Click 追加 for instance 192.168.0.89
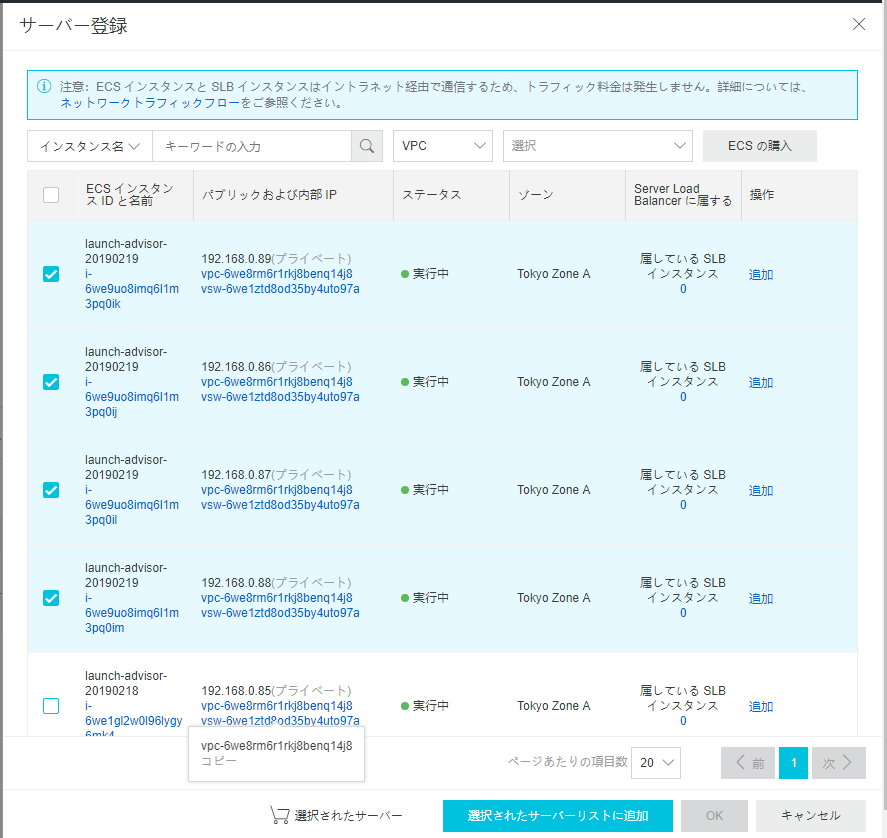The image size is (887, 838). pyautogui.click(x=761, y=274)
